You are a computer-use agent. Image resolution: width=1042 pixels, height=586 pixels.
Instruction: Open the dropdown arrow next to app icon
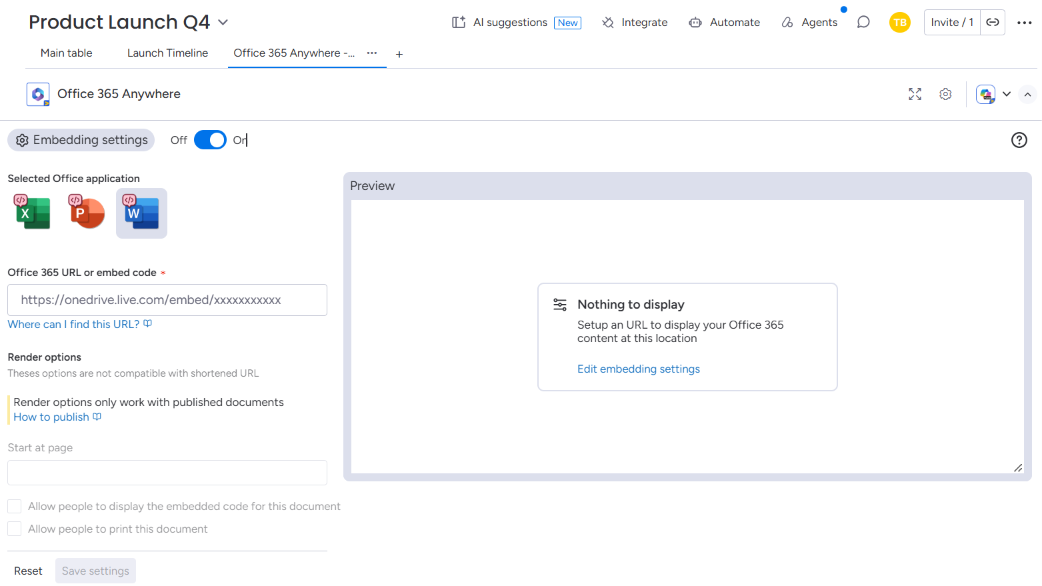pyautogui.click(x=1007, y=94)
